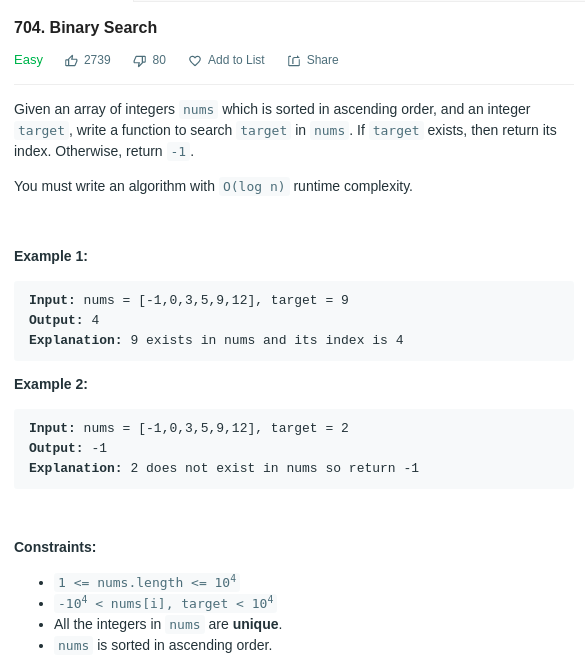
Task: Click the nums[i], target constraint code
Action: click(x=165, y=603)
